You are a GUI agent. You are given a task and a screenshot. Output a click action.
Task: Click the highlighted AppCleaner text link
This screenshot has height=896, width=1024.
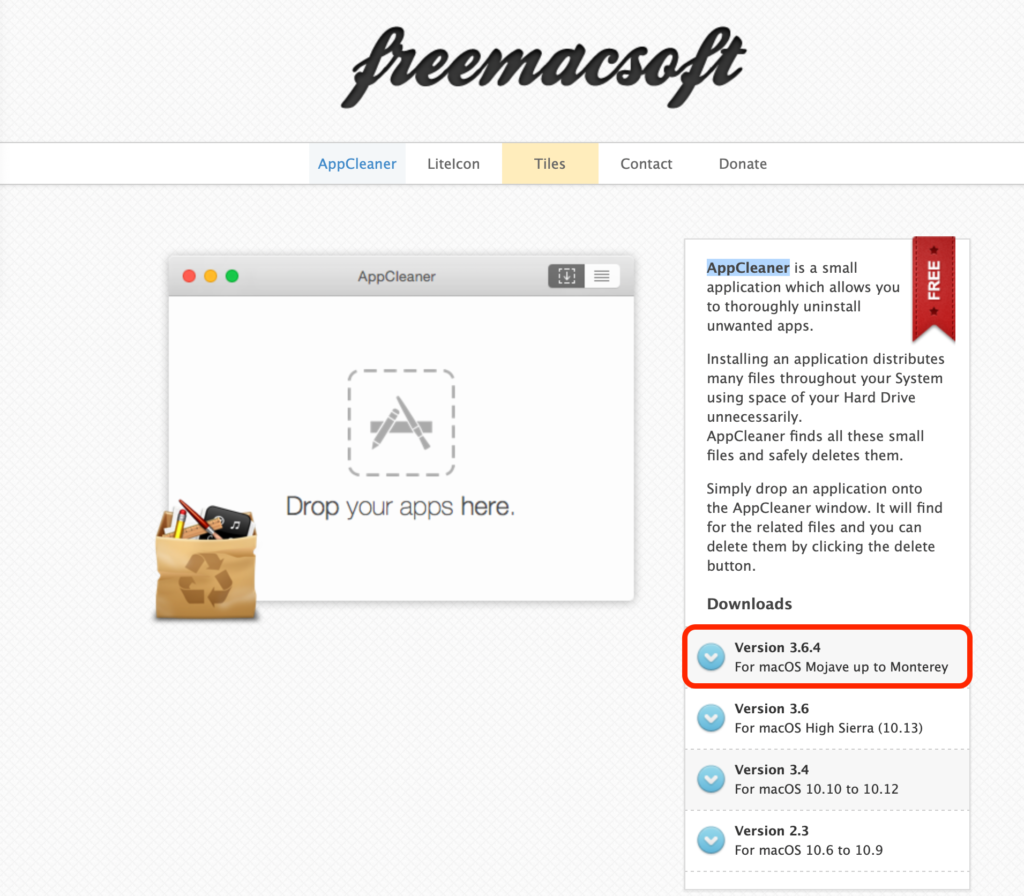click(747, 267)
